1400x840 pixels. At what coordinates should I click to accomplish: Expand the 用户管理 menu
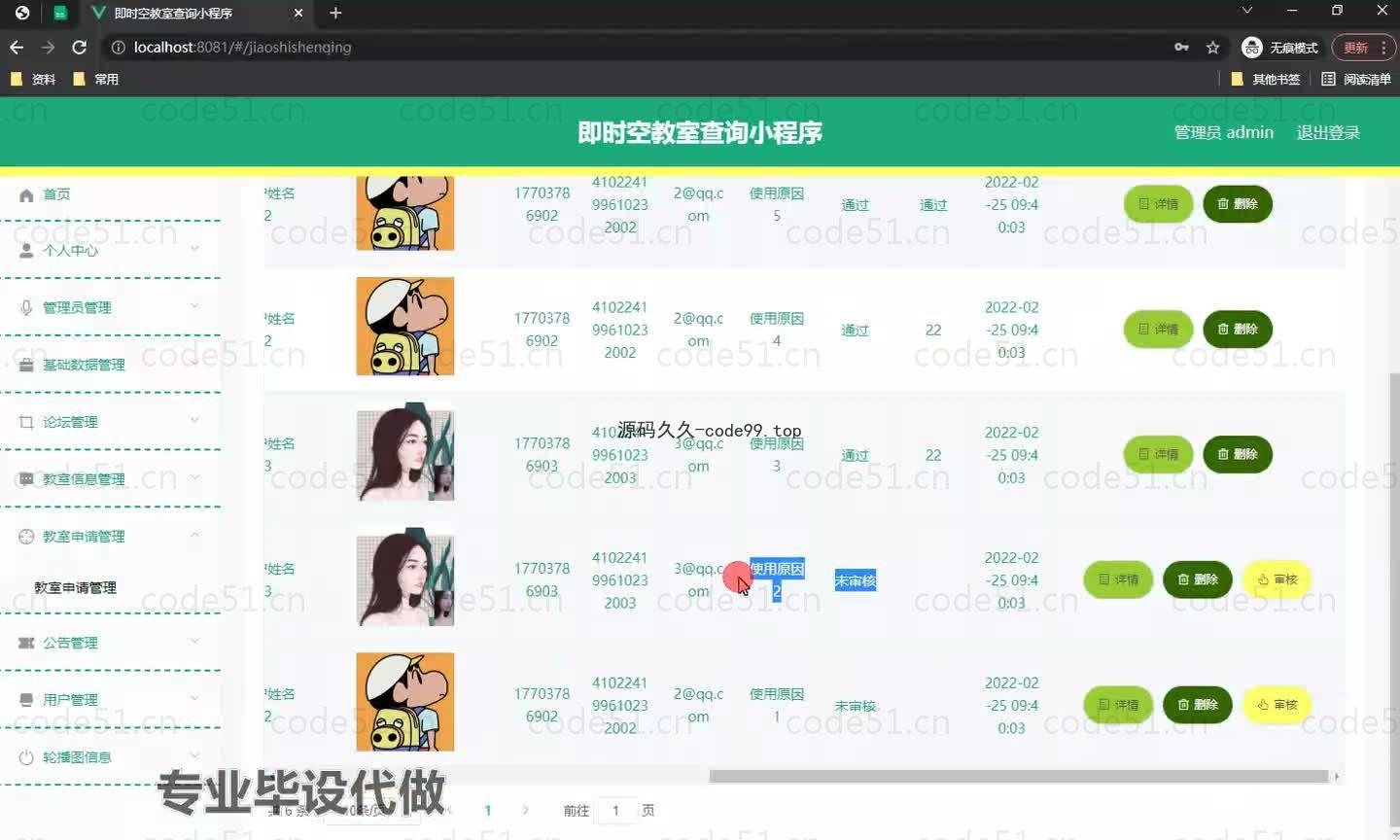point(110,699)
